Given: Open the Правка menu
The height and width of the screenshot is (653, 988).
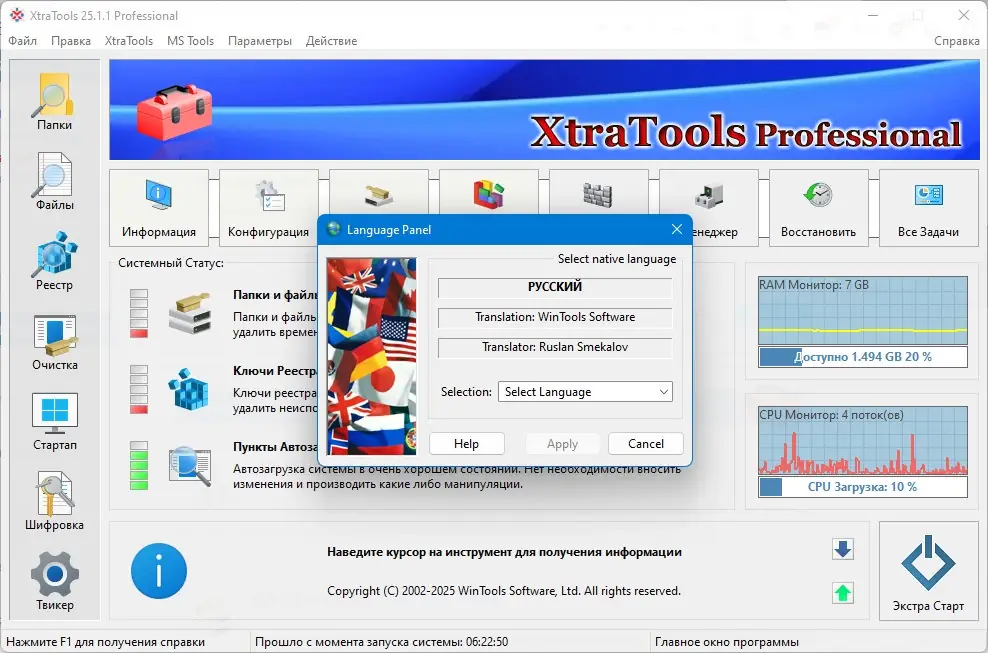Looking at the screenshot, I should tap(71, 40).
